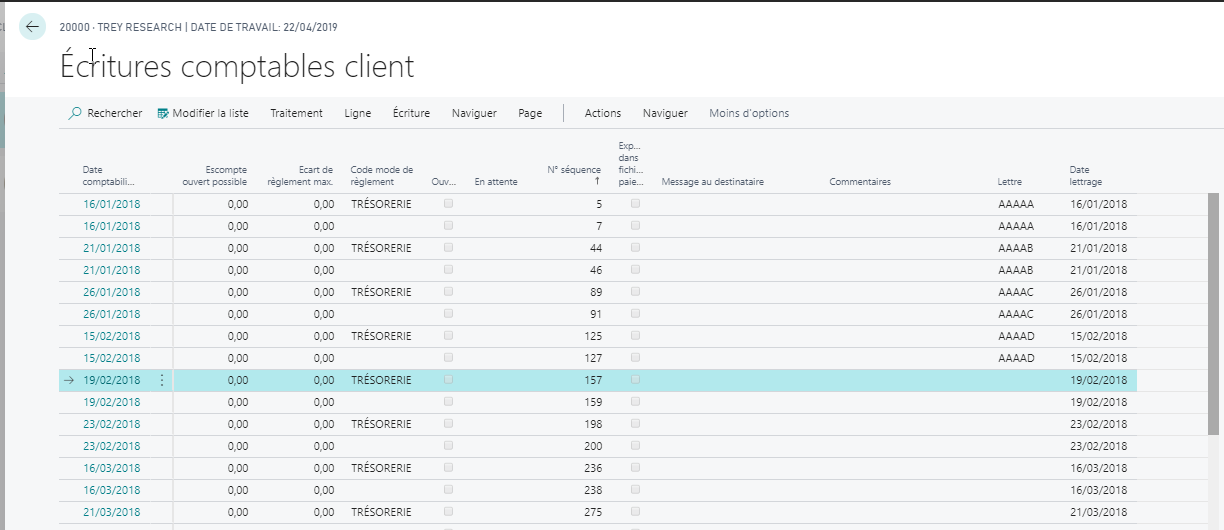
Task: Open the Page menu
Action: click(530, 113)
